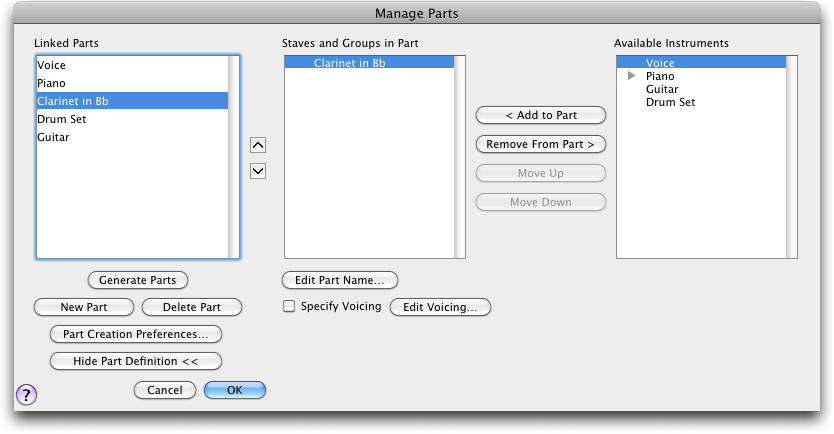The width and height of the screenshot is (834, 434).
Task: Move selected linked part down with arrow
Action: coord(258,171)
